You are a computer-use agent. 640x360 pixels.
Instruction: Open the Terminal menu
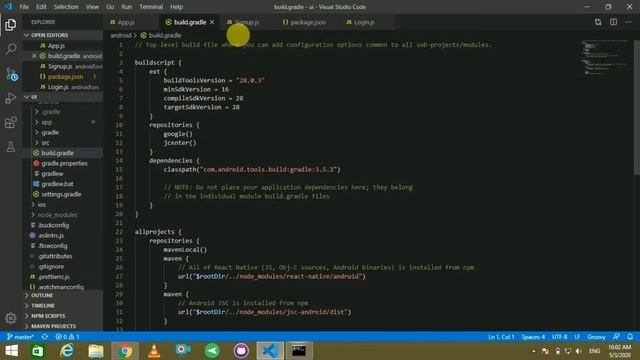[x=151, y=7]
